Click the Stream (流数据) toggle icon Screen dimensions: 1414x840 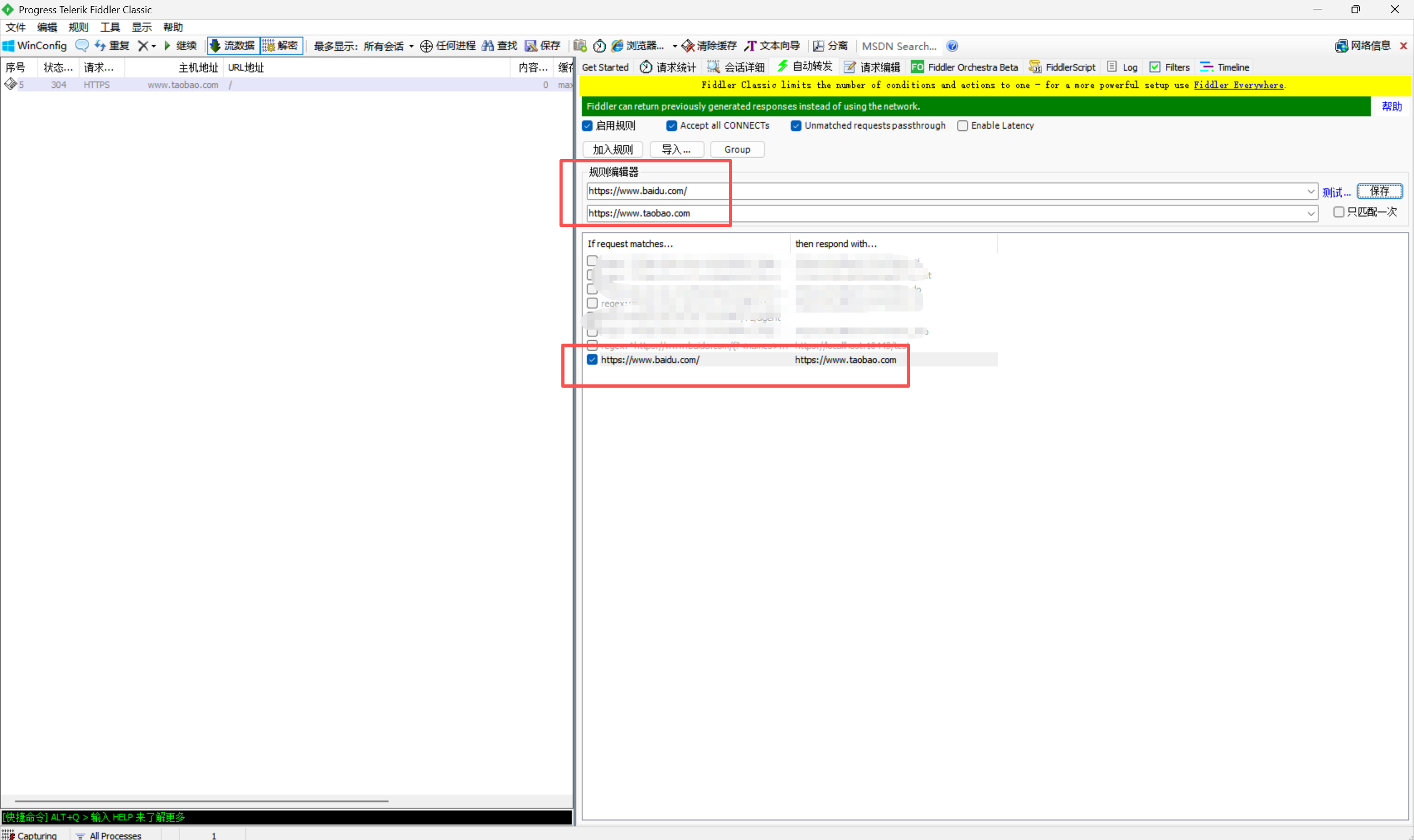pos(215,45)
